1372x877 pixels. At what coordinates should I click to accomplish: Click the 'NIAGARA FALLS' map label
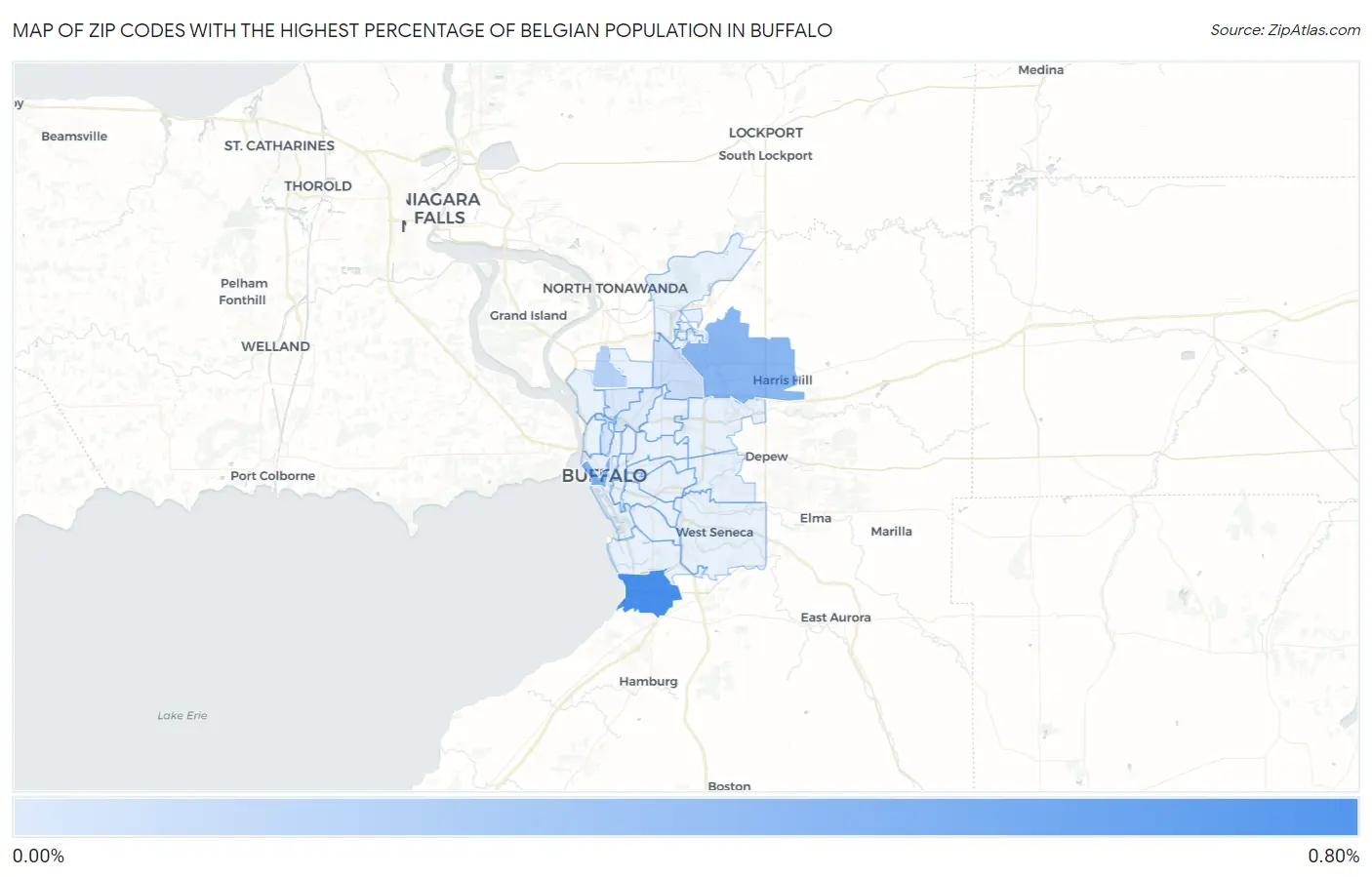point(442,209)
